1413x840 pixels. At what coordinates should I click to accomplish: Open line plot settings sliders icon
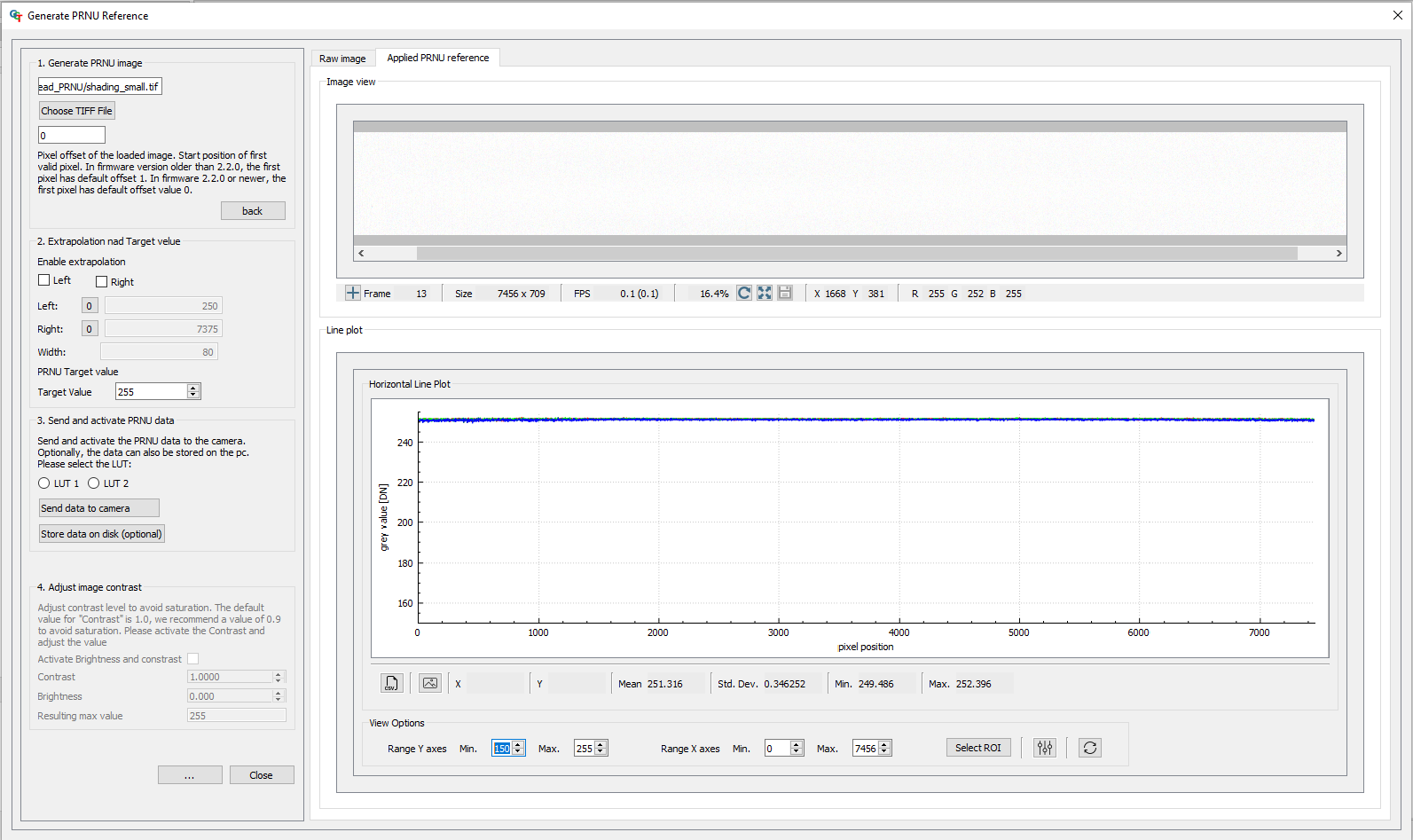coord(1045,748)
